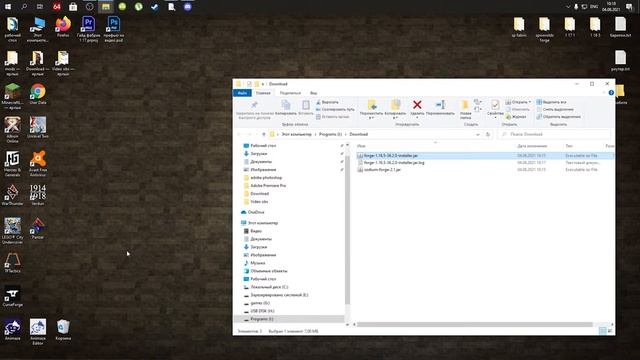The height and width of the screenshot is (360, 640).
Task: Click Copy path (Скопировать путь) in the ribbon
Action: (335, 109)
